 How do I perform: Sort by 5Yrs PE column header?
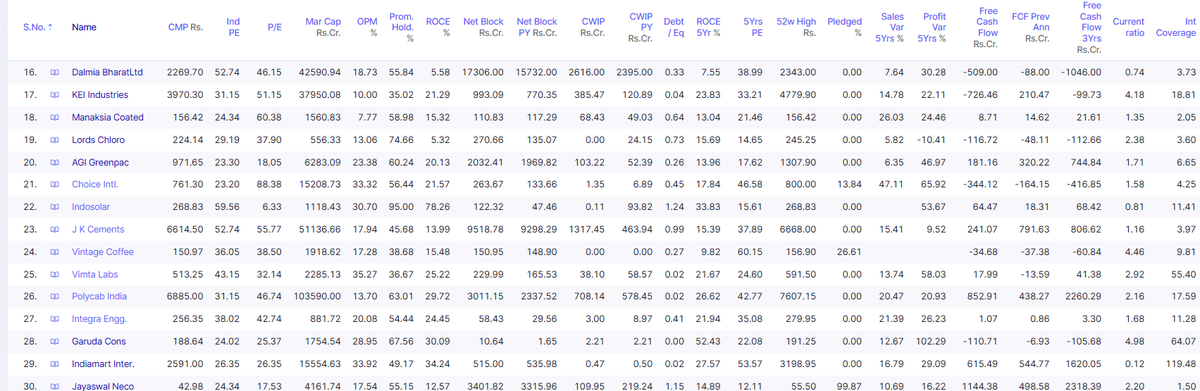(x=753, y=27)
